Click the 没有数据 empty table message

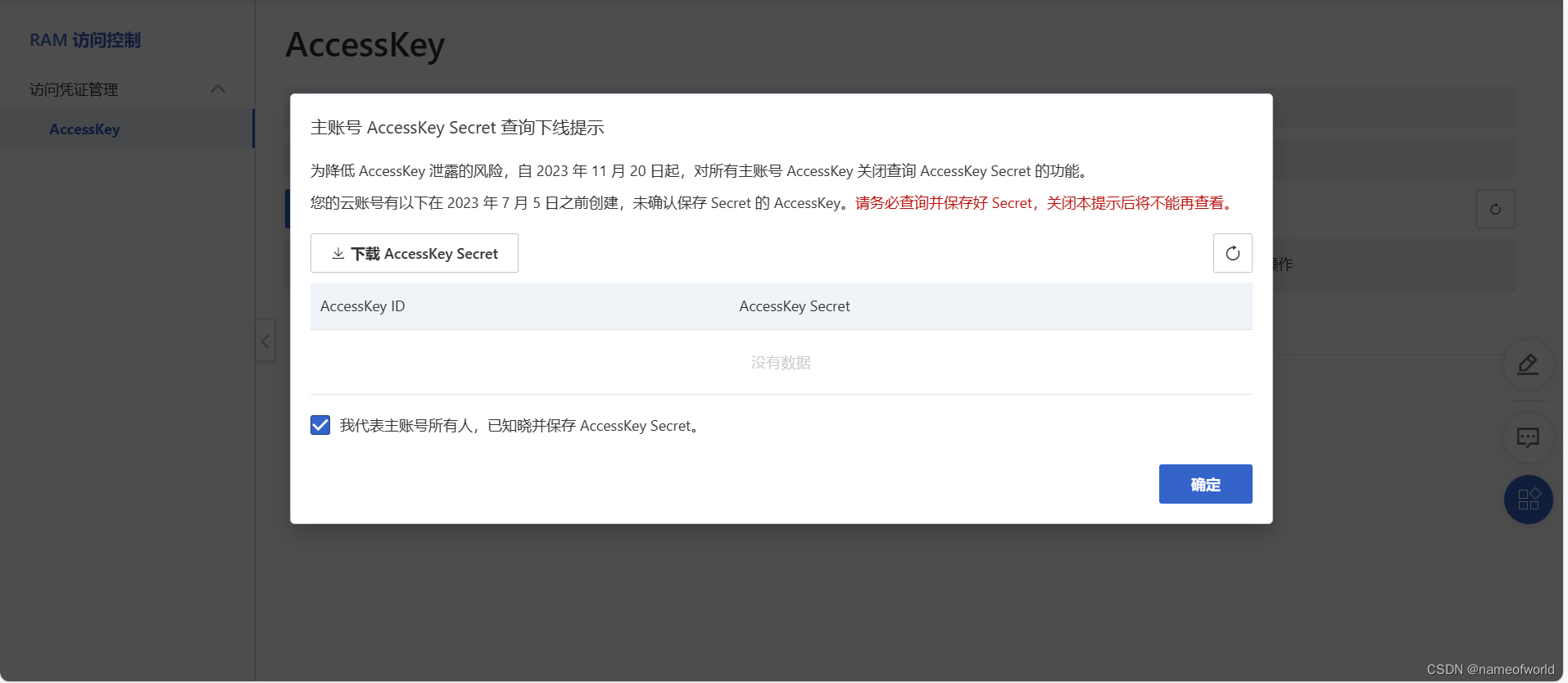coord(781,362)
